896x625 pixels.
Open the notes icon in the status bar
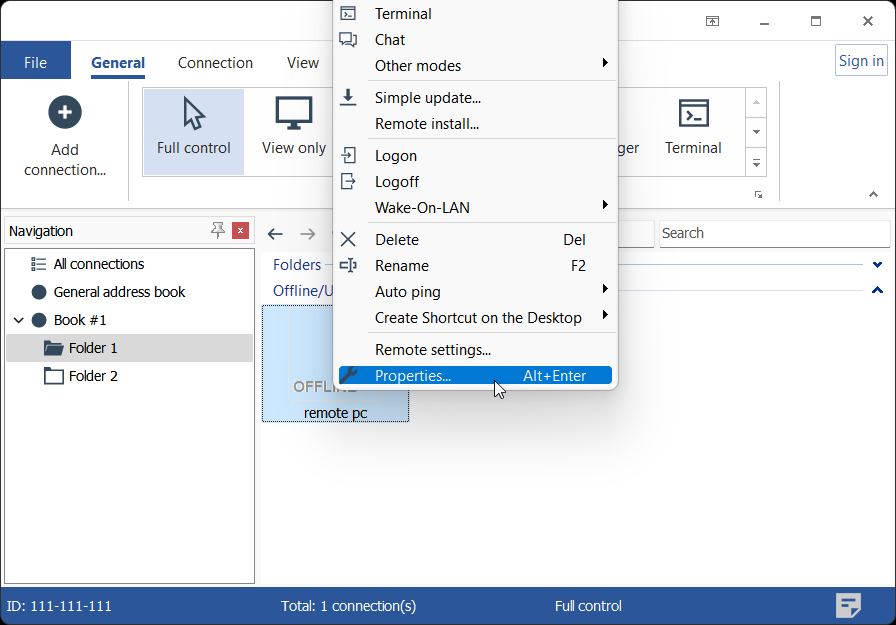pyautogui.click(x=848, y=605)
